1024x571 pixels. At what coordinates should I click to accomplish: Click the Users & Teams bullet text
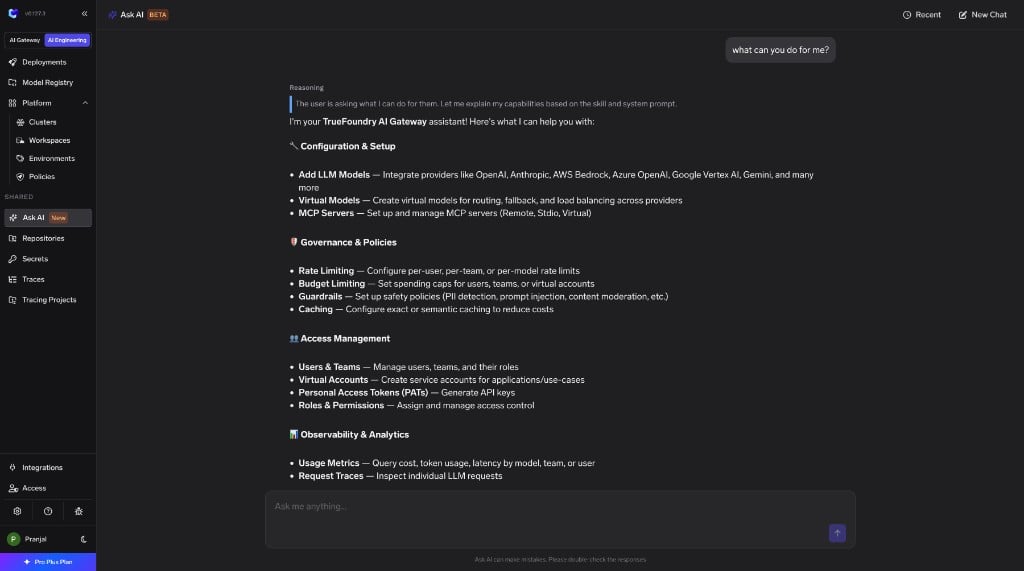point(408,367)
